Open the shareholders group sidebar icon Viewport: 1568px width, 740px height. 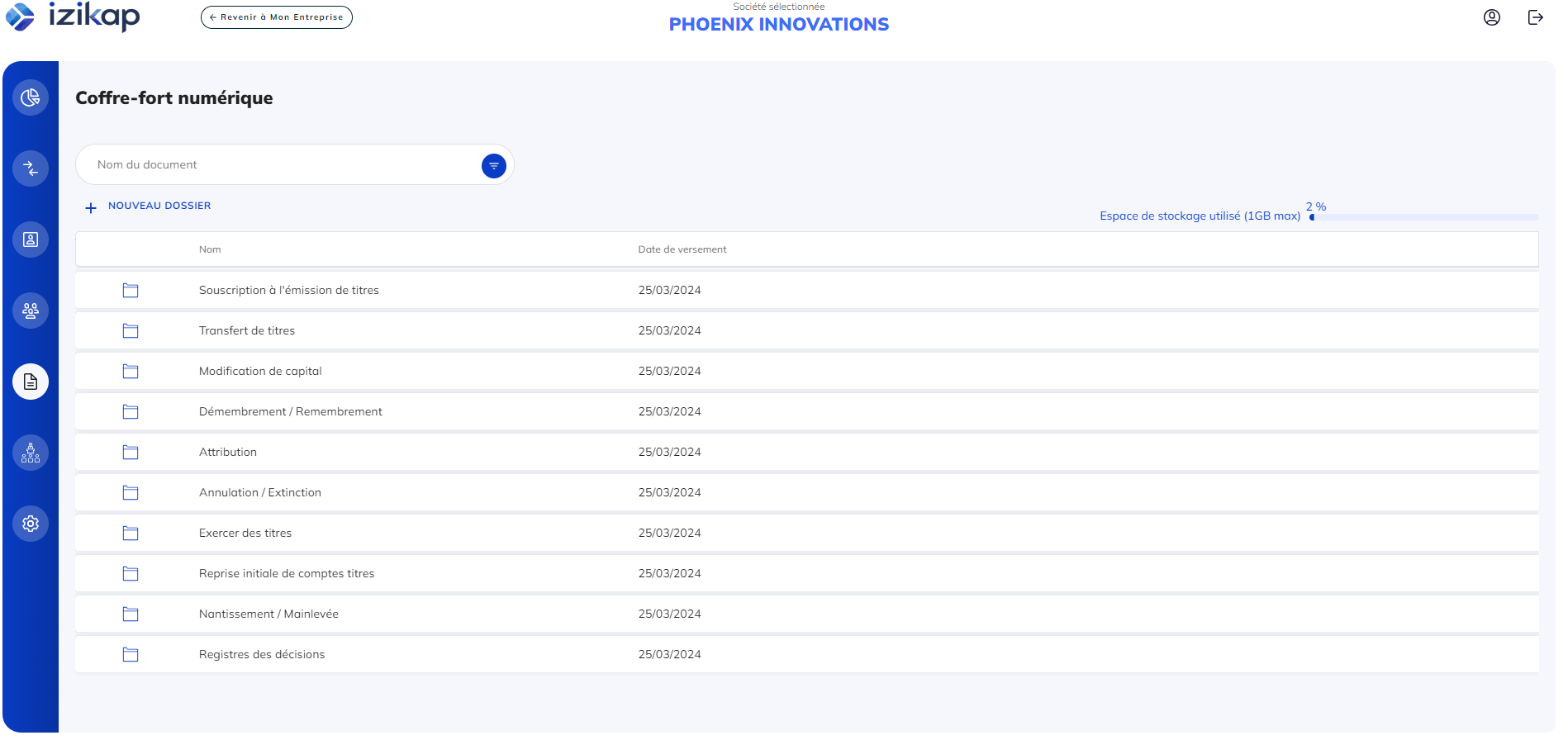(31, 311)
